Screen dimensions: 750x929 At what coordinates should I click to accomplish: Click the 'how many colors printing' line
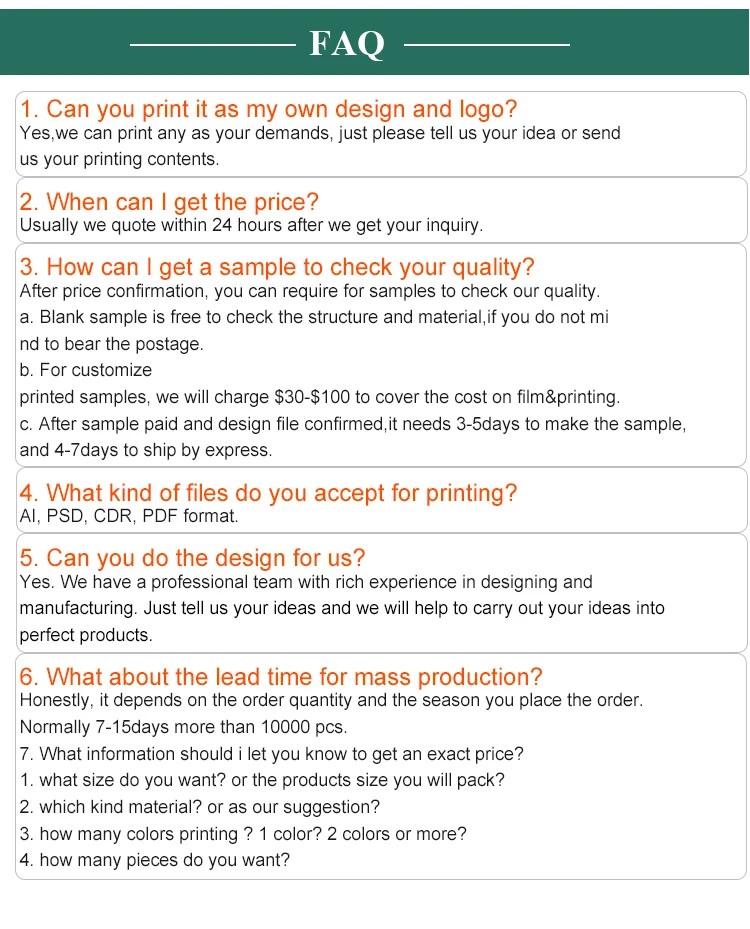[x=243, y=833]
